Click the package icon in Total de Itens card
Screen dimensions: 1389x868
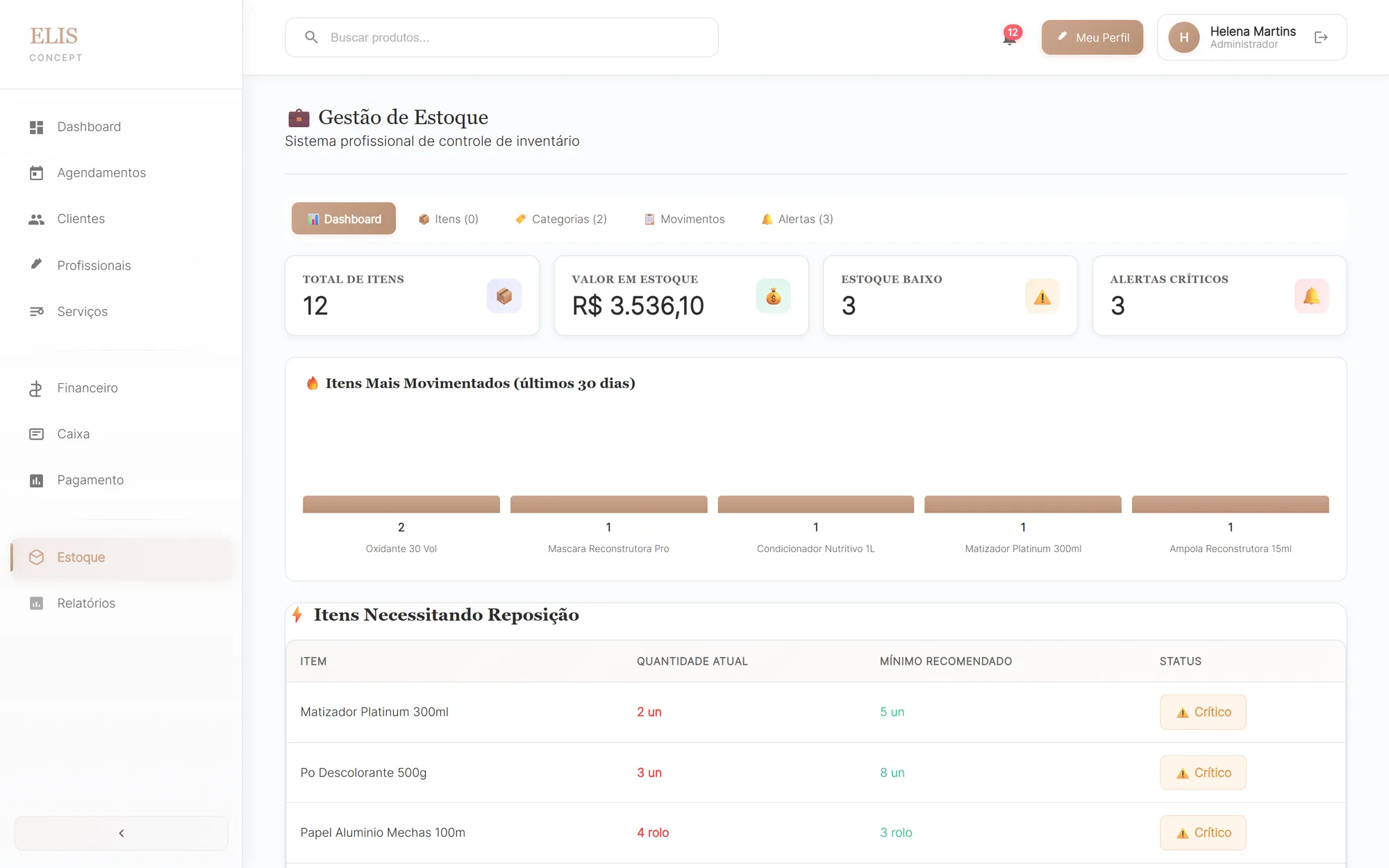point(504,297)
